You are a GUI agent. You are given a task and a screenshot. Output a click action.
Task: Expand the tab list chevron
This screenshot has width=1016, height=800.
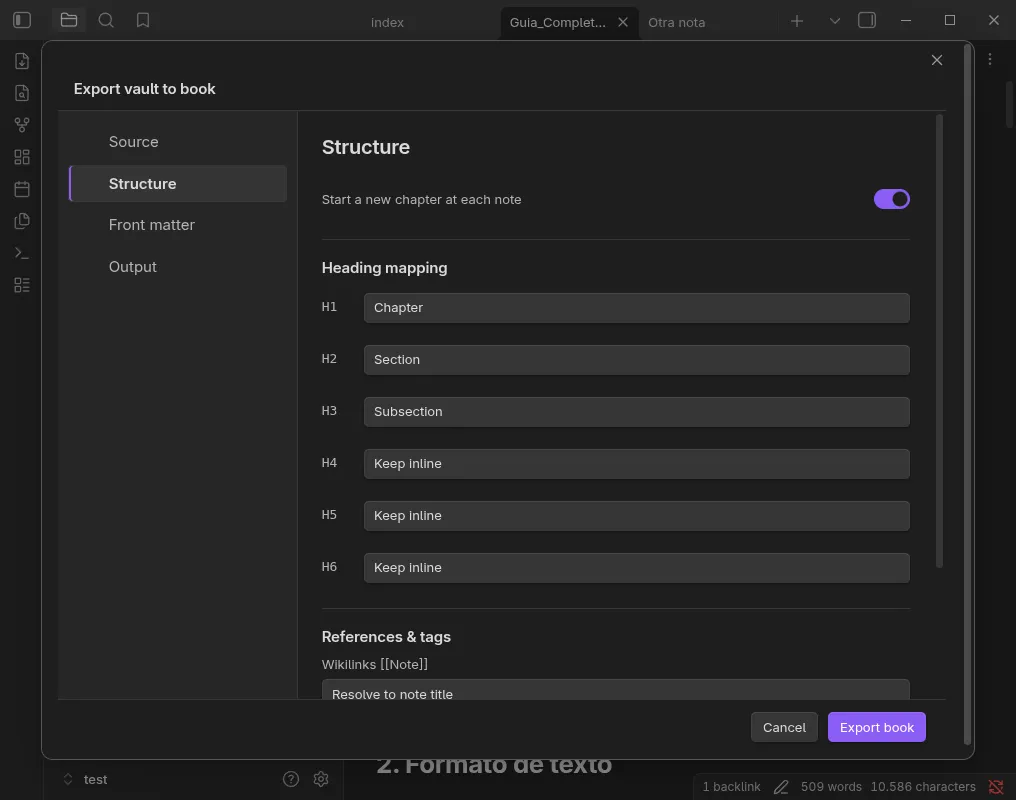[835, 21]
